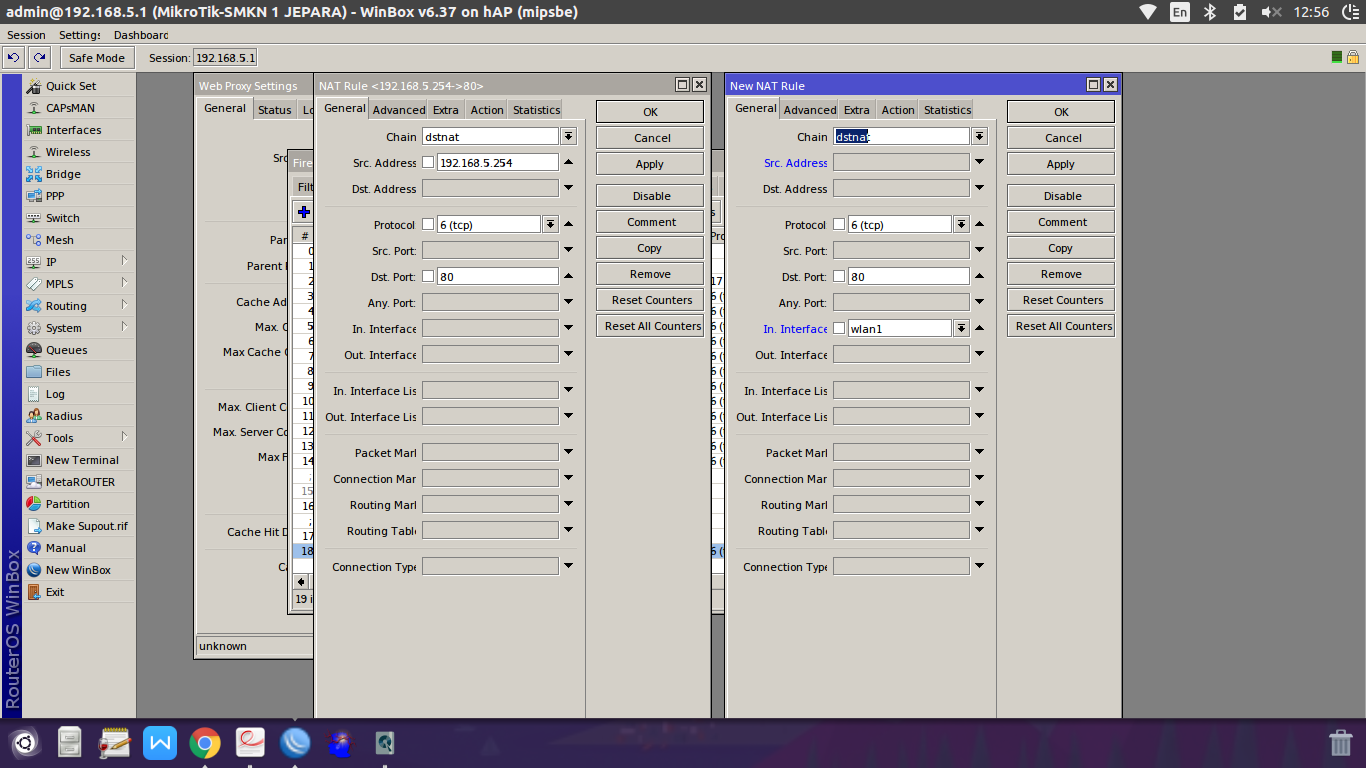1366x768 pixels.
Task: Launch New Terminal from sidebar
Action: [x=80, y=460]
